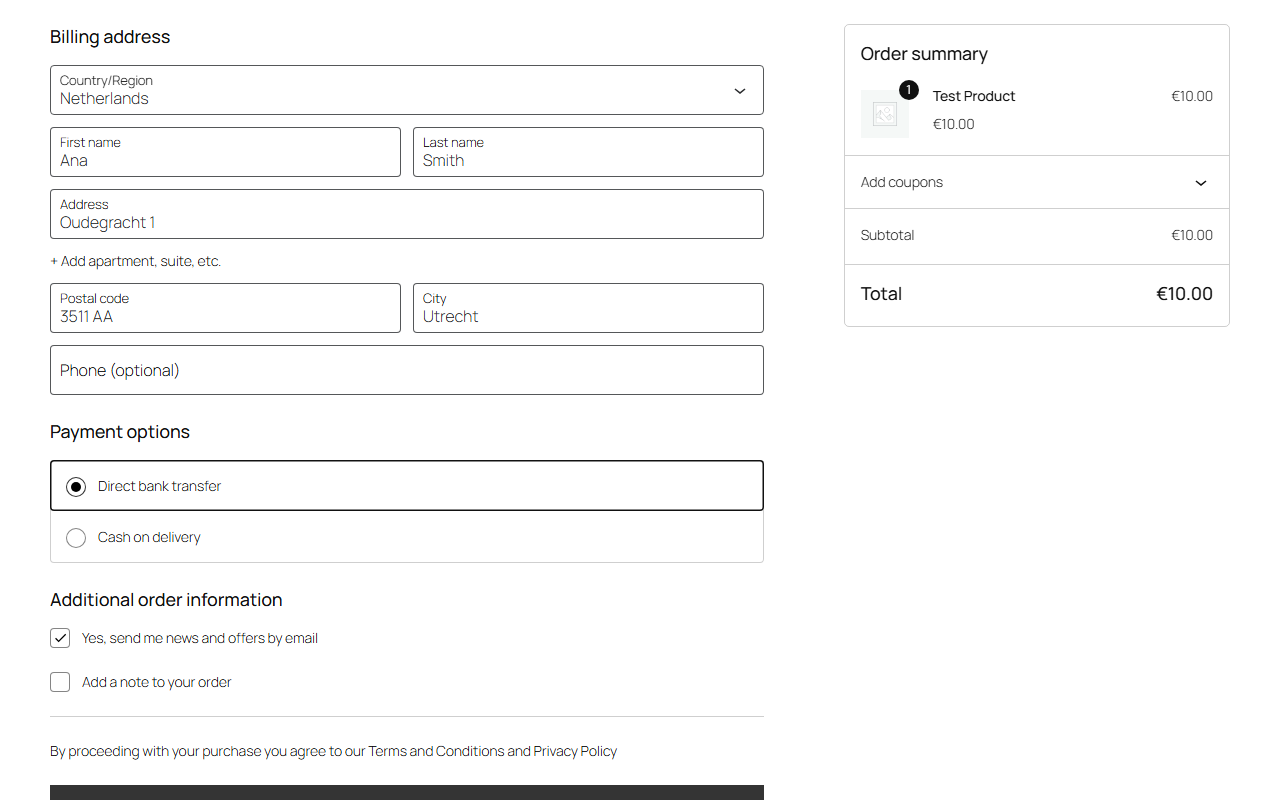Viewport: 1280px width, 800px height.
Task: Click the City input field
Action: [588, 308]
